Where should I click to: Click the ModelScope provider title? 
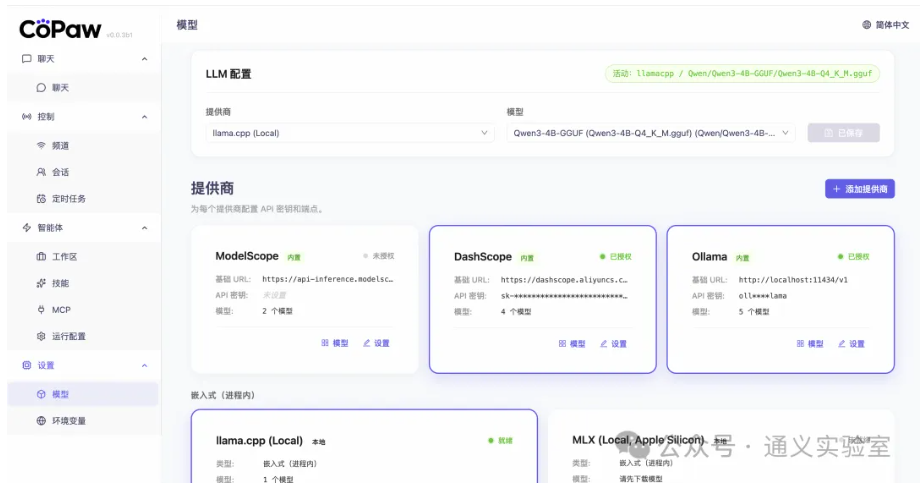coord(247,256)
